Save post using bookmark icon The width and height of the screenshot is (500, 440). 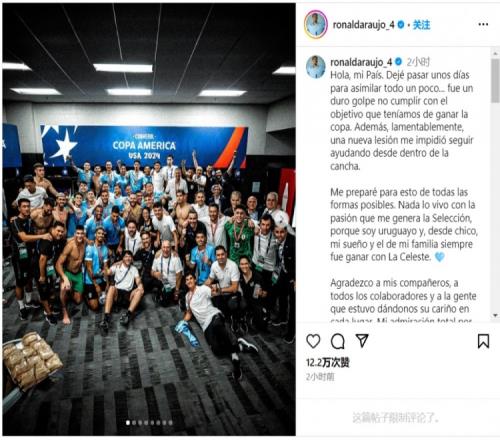click(483, 341)
